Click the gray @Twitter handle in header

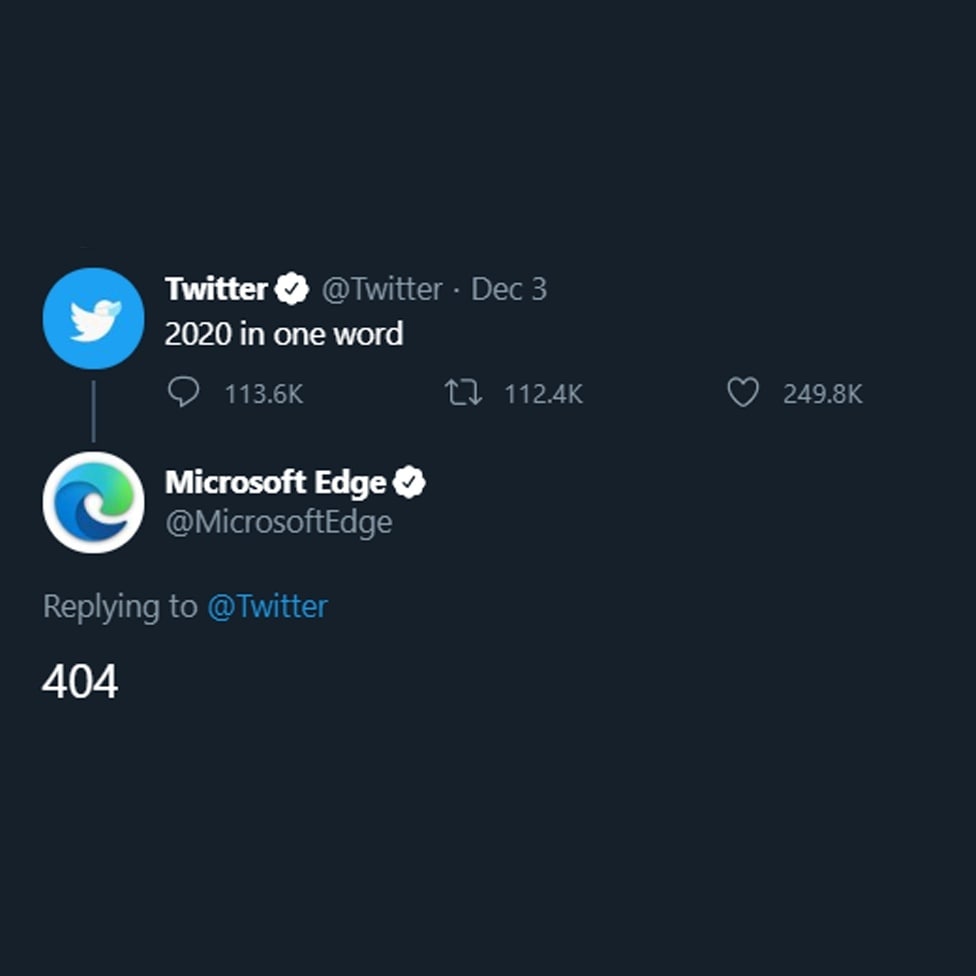coord(381,289)
